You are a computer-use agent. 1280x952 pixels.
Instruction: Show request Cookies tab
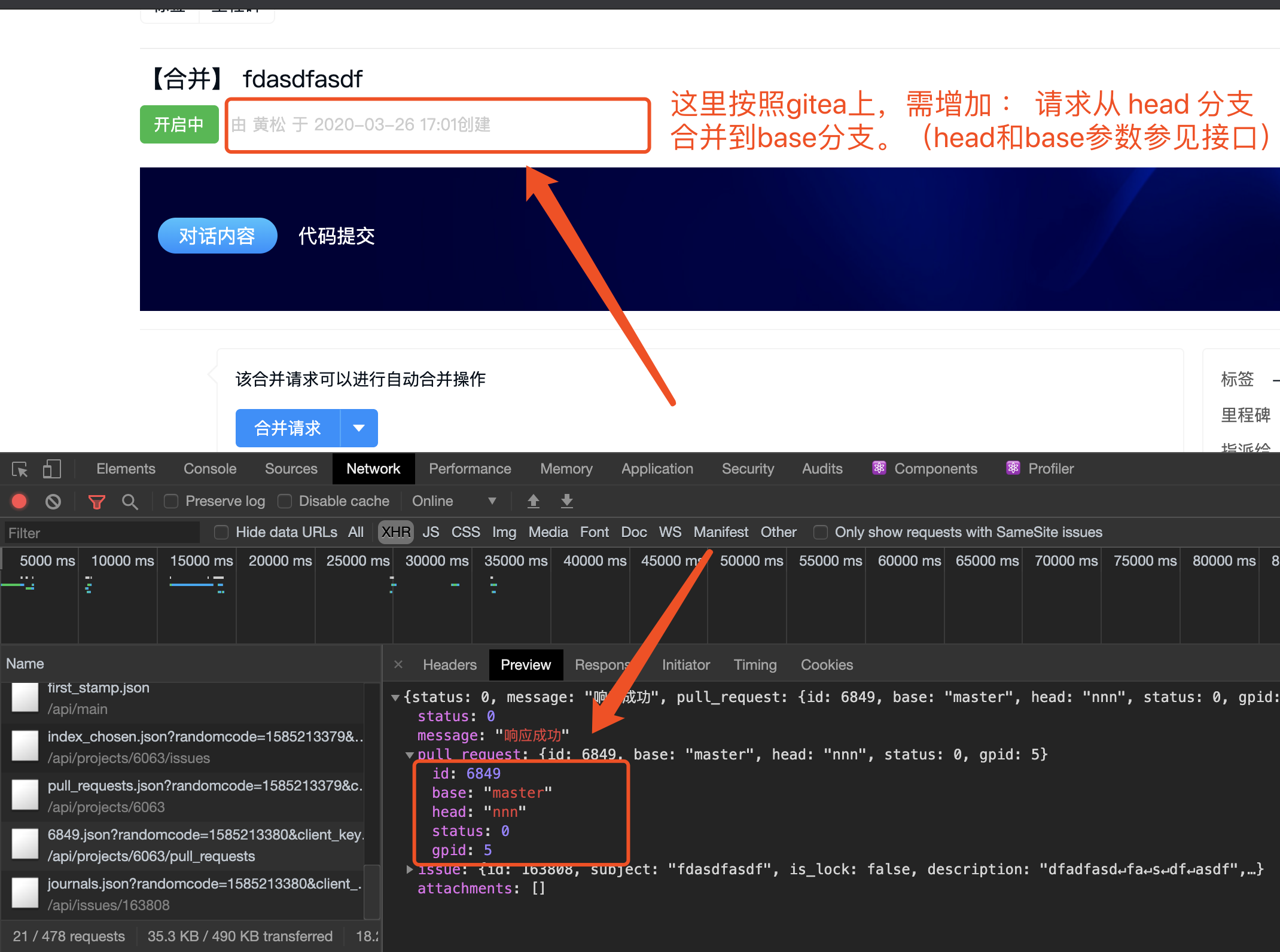point(827,665)
